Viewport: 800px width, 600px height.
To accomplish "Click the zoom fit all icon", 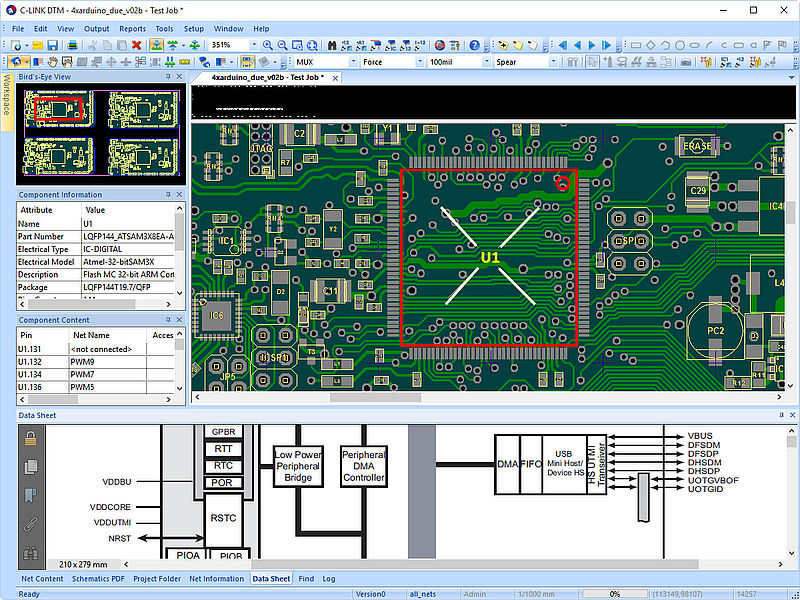I will pos(312,45).
